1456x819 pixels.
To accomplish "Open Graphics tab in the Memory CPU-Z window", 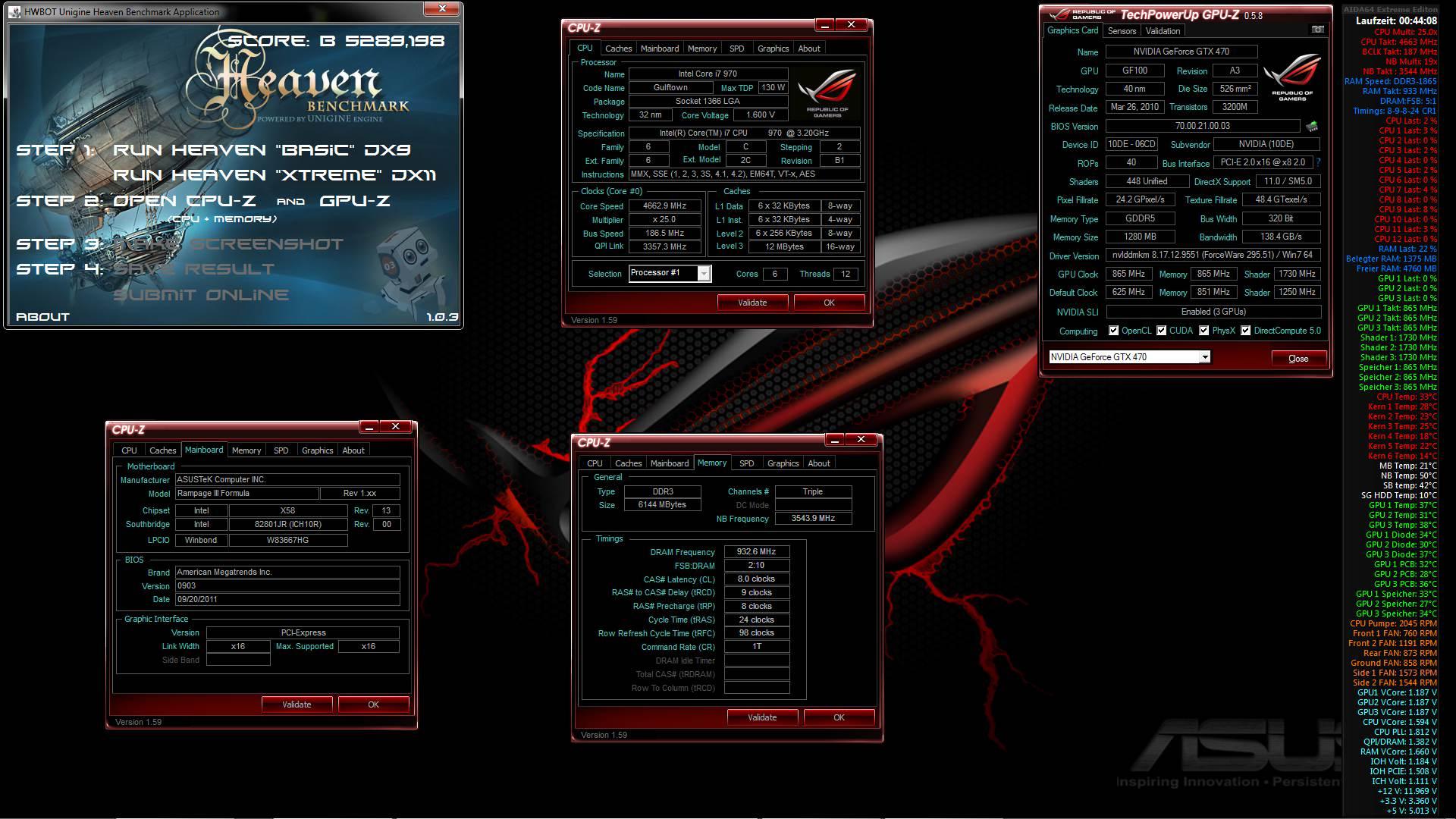I will pos(783,463).
